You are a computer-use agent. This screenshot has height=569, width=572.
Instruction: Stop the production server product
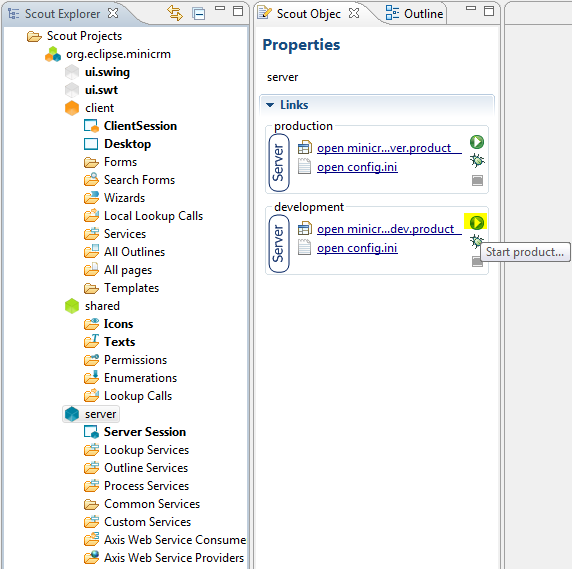click(477, 180)
